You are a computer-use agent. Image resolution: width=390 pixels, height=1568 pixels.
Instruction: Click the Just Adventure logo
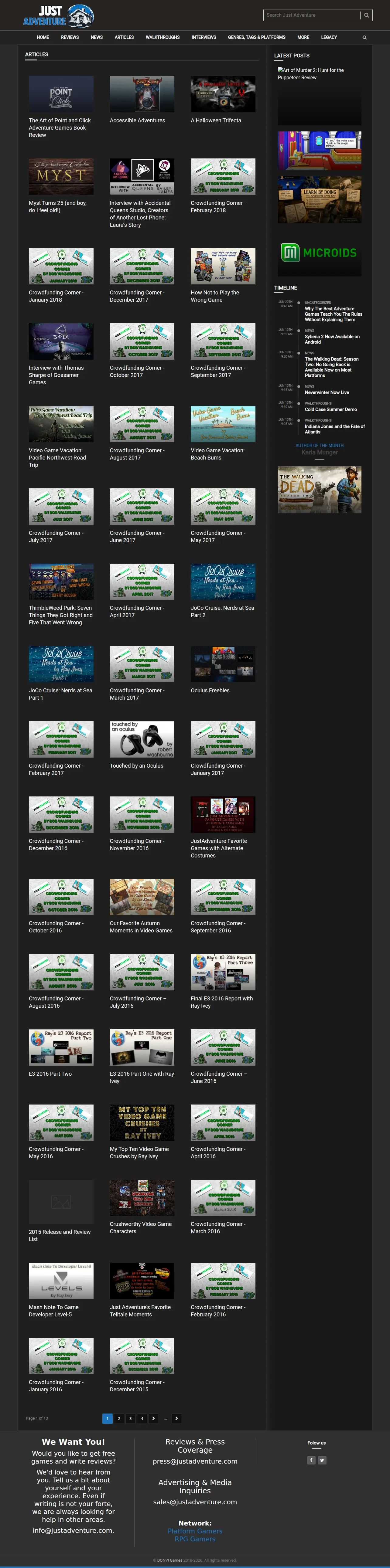[59, 16]
